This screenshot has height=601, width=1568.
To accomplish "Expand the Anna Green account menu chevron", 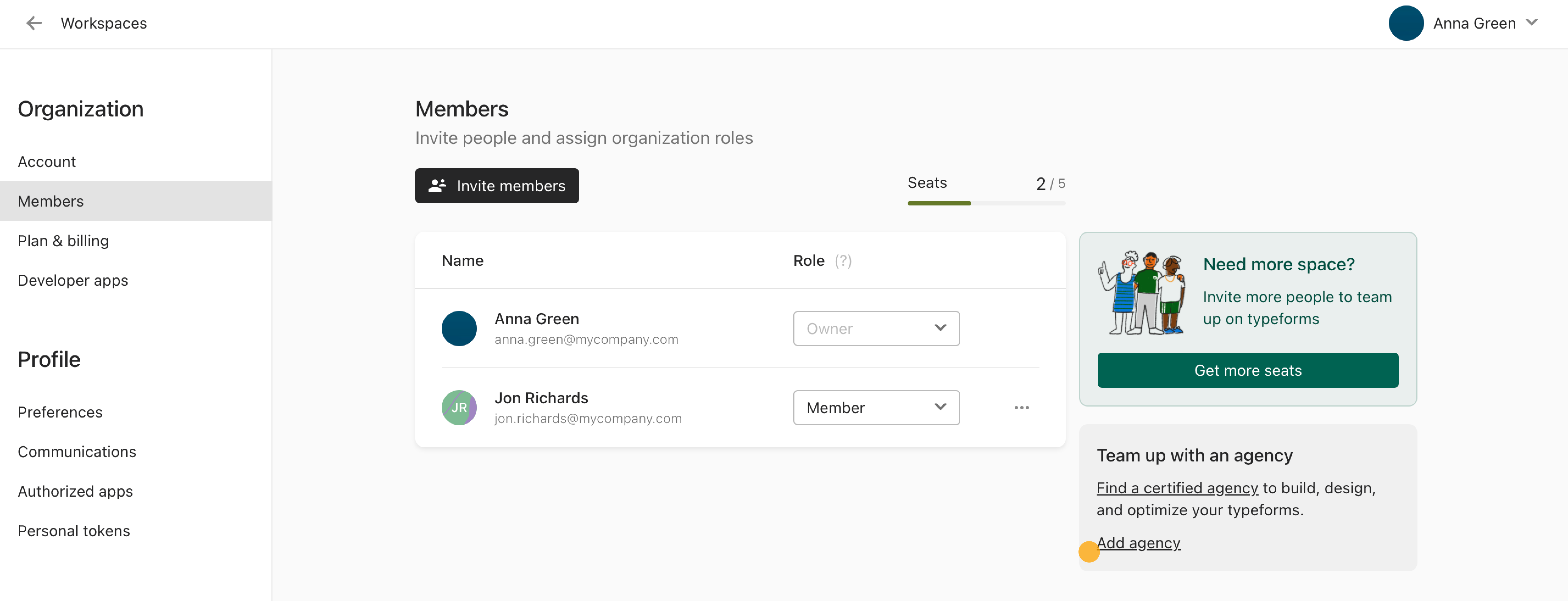I will tap(1531, 23).
